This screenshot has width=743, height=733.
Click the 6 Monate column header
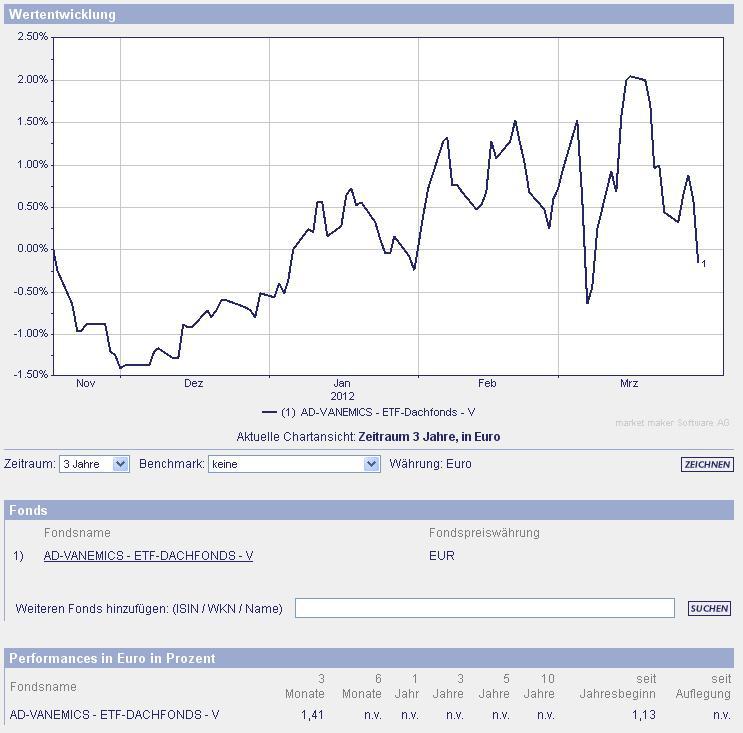point(362,686)
